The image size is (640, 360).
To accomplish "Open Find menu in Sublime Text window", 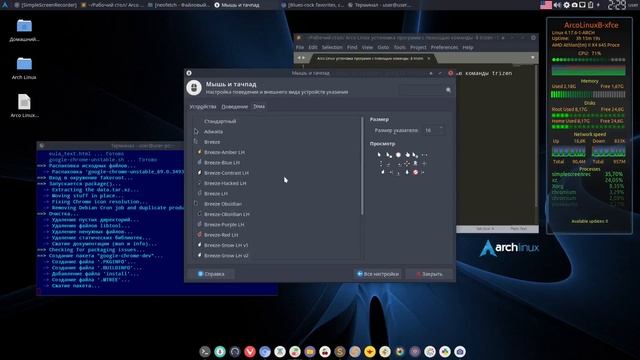I will pos(352,47).
